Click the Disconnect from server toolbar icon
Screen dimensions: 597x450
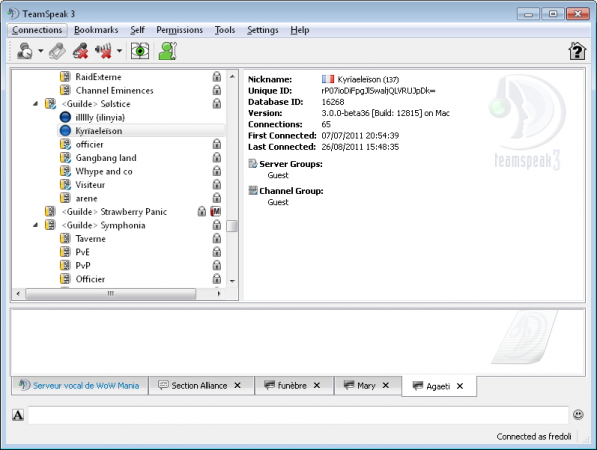click(57, 51)
